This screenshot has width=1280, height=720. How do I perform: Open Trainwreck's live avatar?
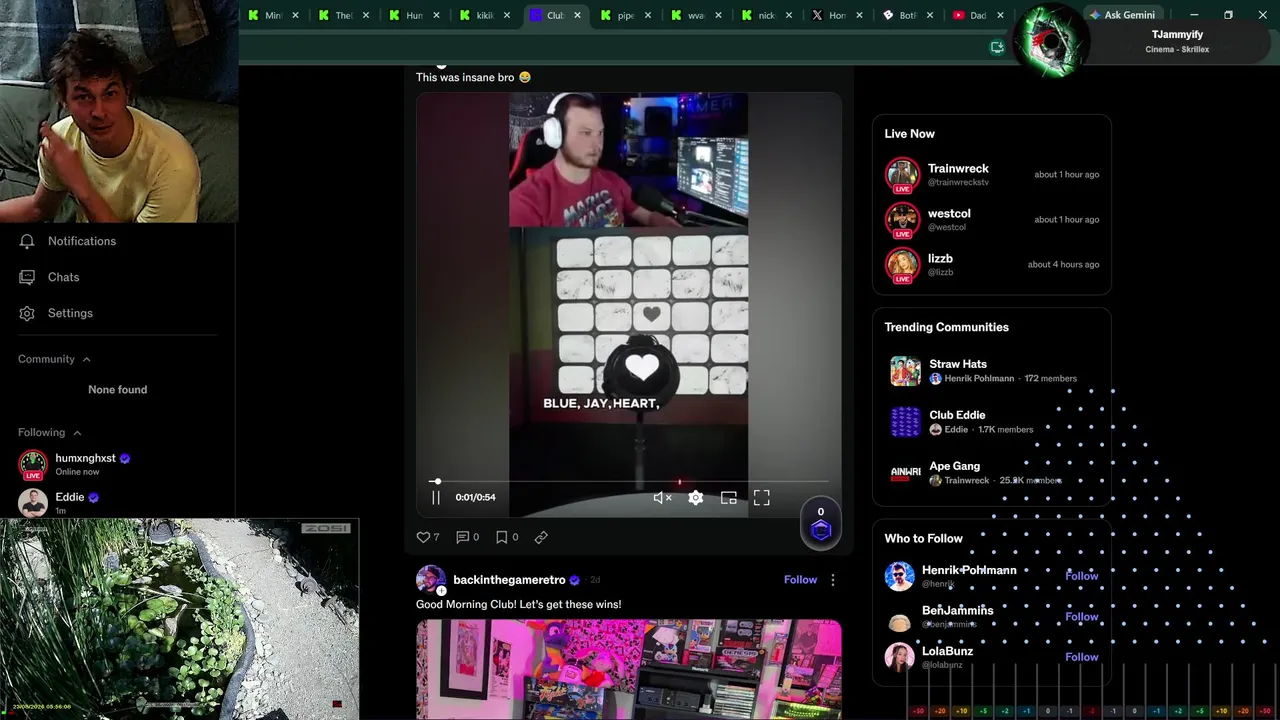[902, 175]
